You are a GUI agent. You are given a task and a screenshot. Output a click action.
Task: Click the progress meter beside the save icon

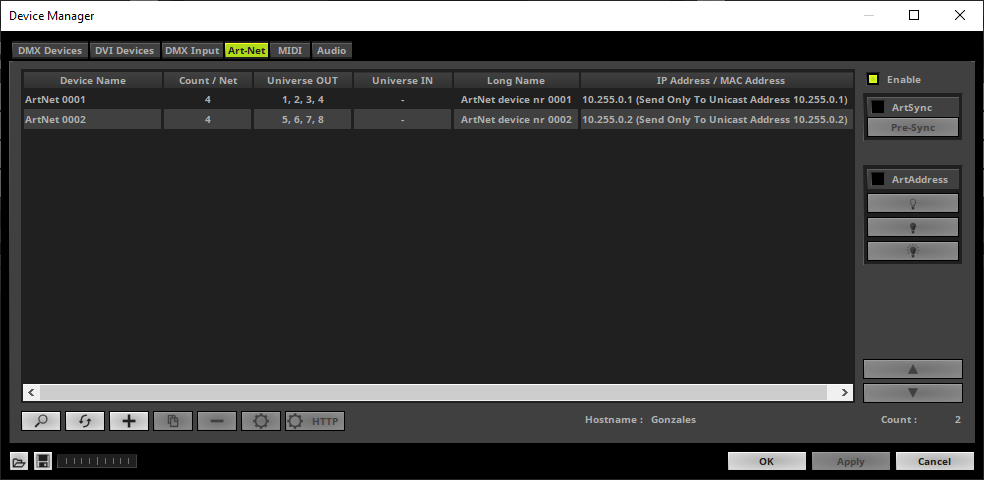[x=97, y=462]
